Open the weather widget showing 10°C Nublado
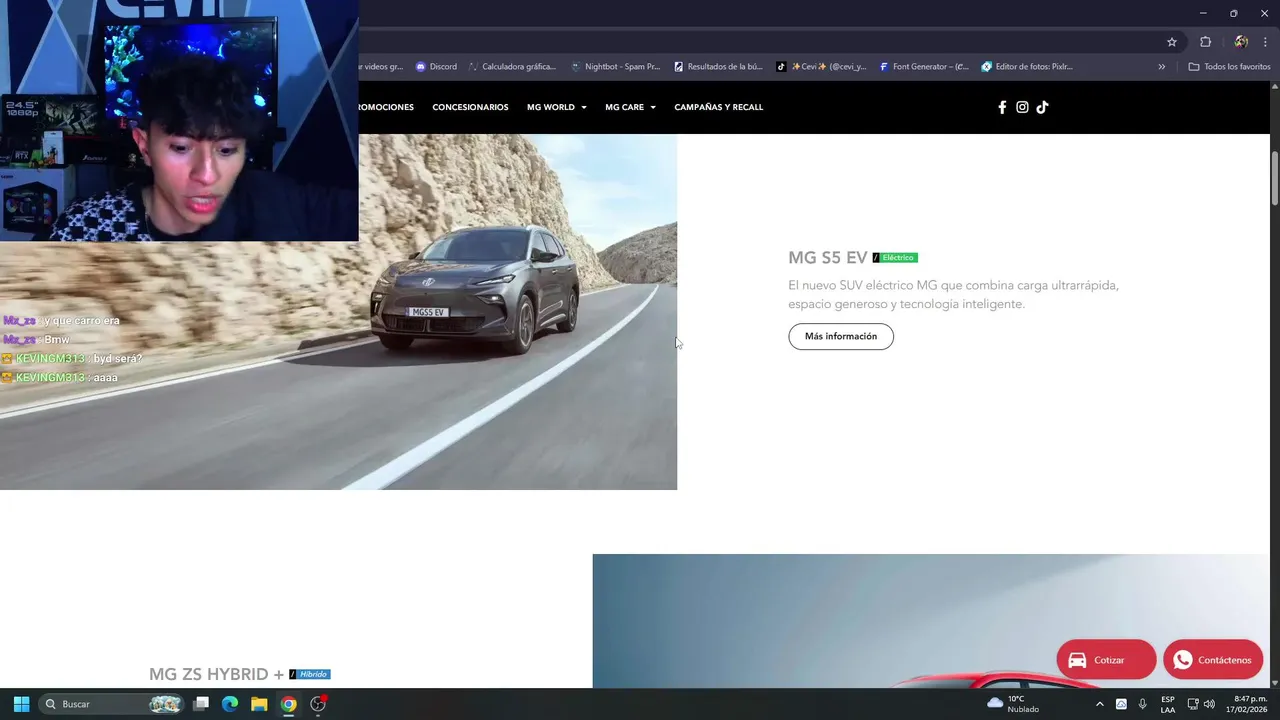1280x720 pixels. [1013, 704]
